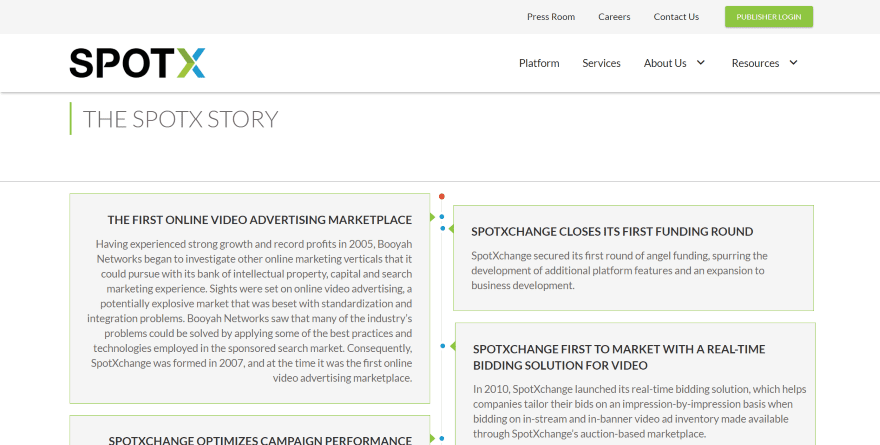Click SpotXchange Closes Its First Funding Round heading
The image size is (880, 445).
pyautogui.click(x=612, y=231)
